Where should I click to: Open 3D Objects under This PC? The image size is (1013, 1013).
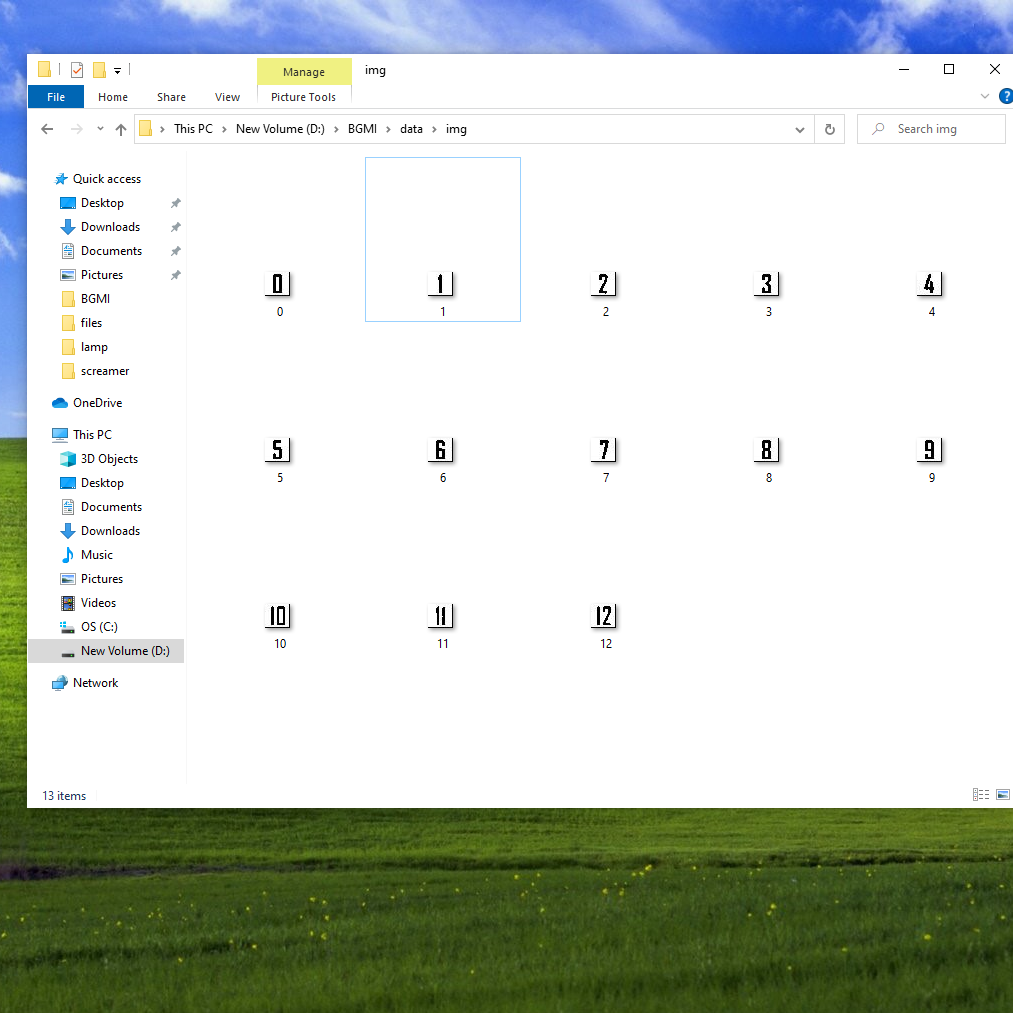click(x=109, y=459)
